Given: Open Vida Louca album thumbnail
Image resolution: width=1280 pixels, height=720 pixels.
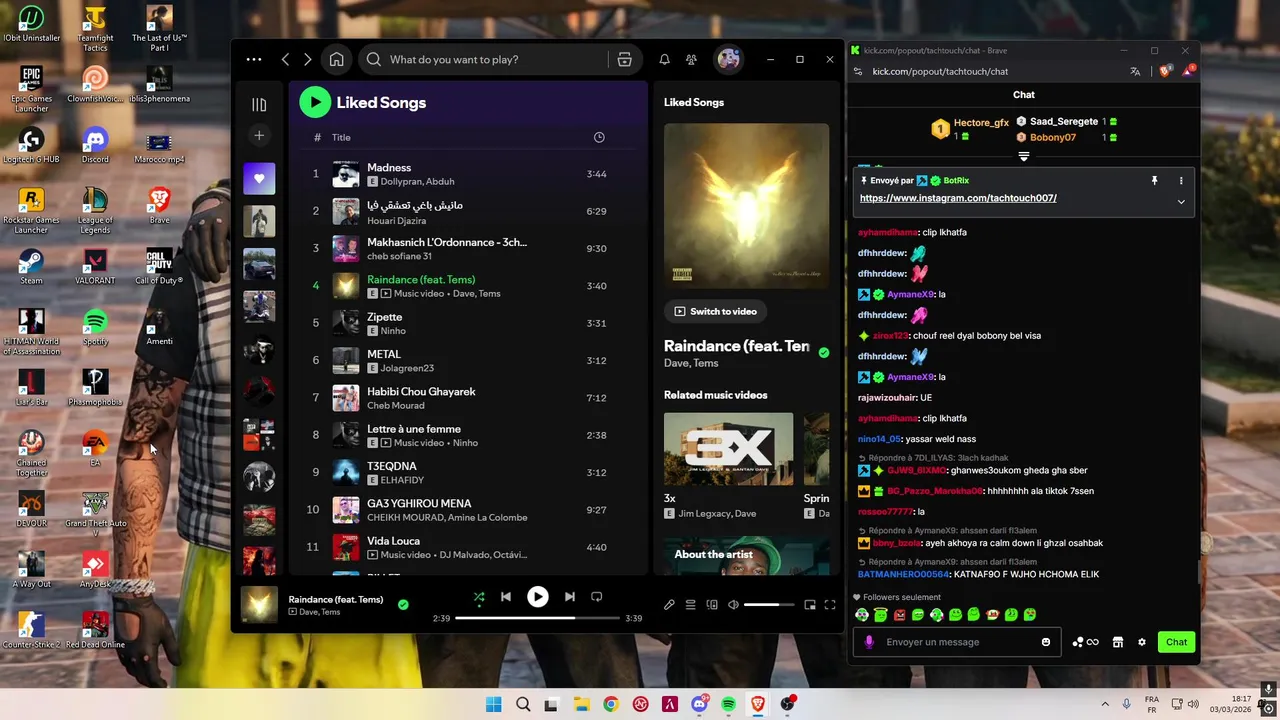Looking at the screenshot, I should [x=346, y=547].
